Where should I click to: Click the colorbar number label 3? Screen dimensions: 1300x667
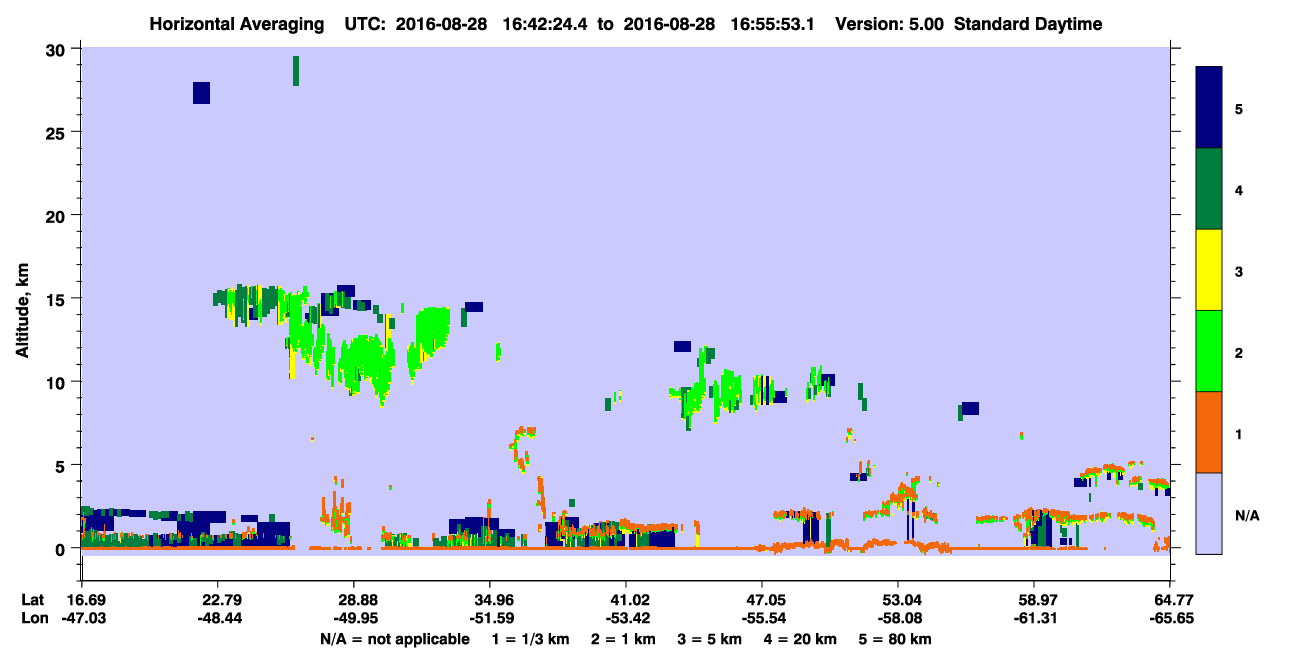tap(1239, 271)
